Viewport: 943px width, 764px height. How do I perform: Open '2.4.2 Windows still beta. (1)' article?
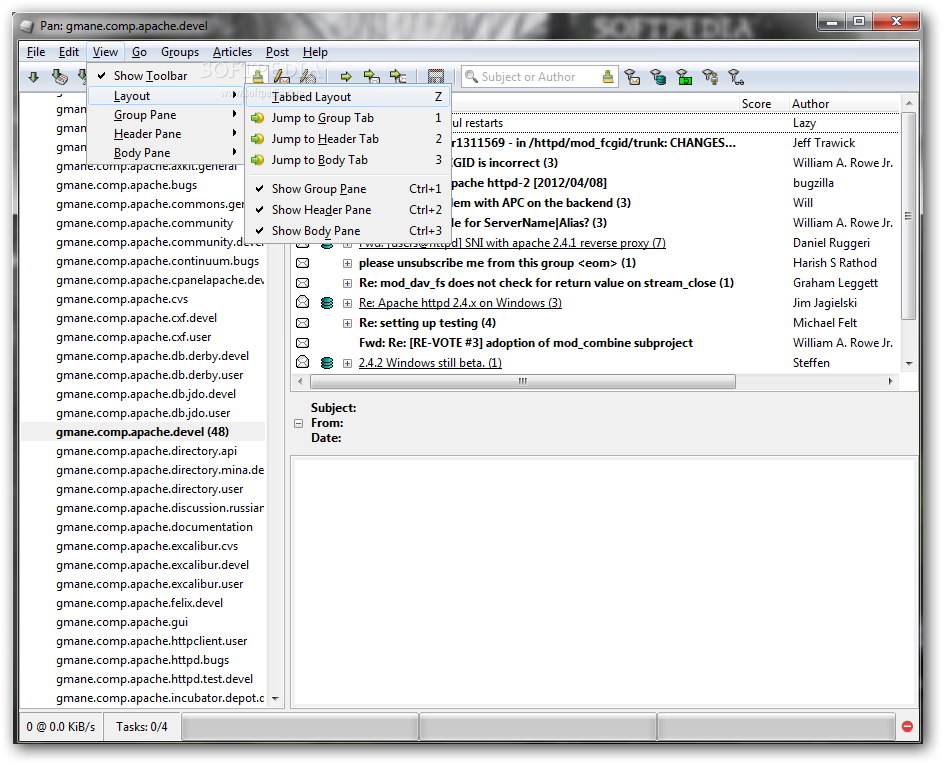coord(430,363)
